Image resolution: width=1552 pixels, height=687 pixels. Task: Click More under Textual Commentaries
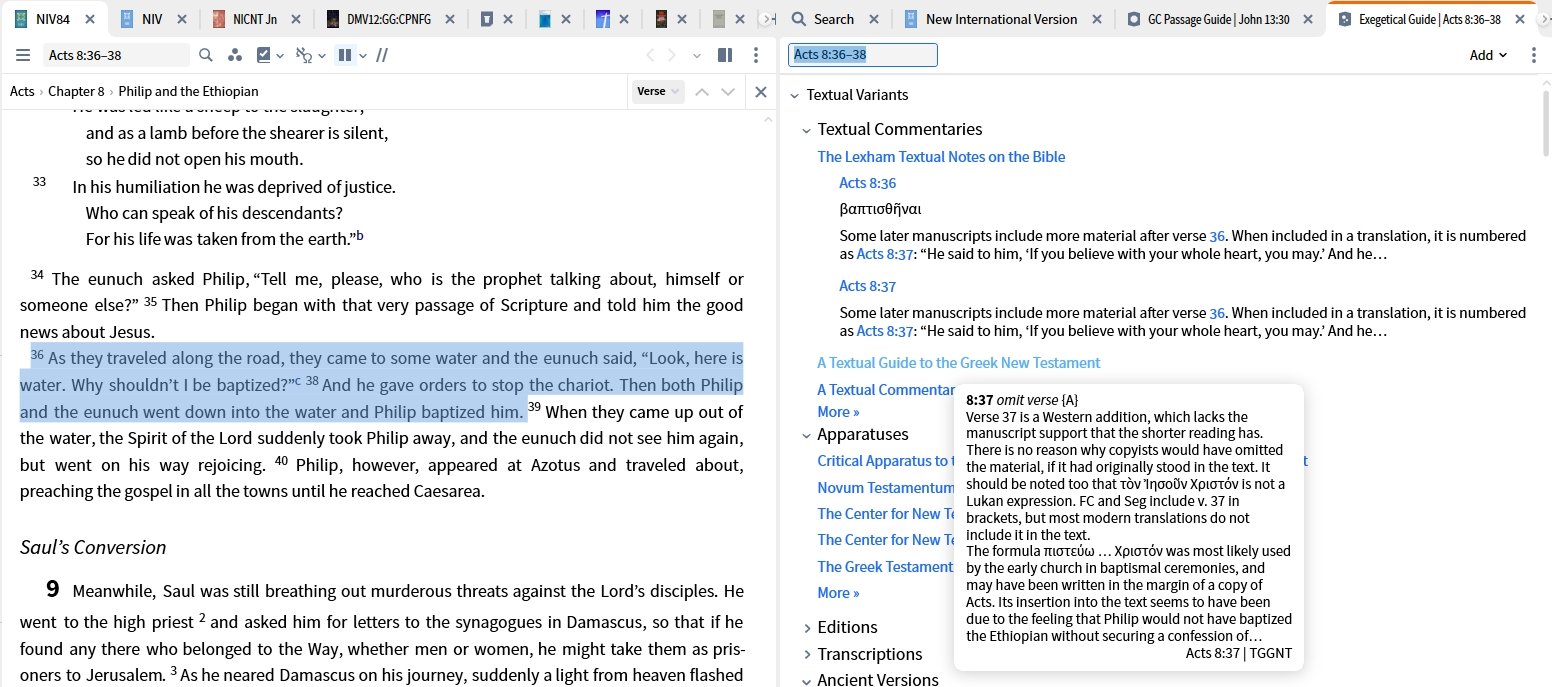click(x=838, y=411)
